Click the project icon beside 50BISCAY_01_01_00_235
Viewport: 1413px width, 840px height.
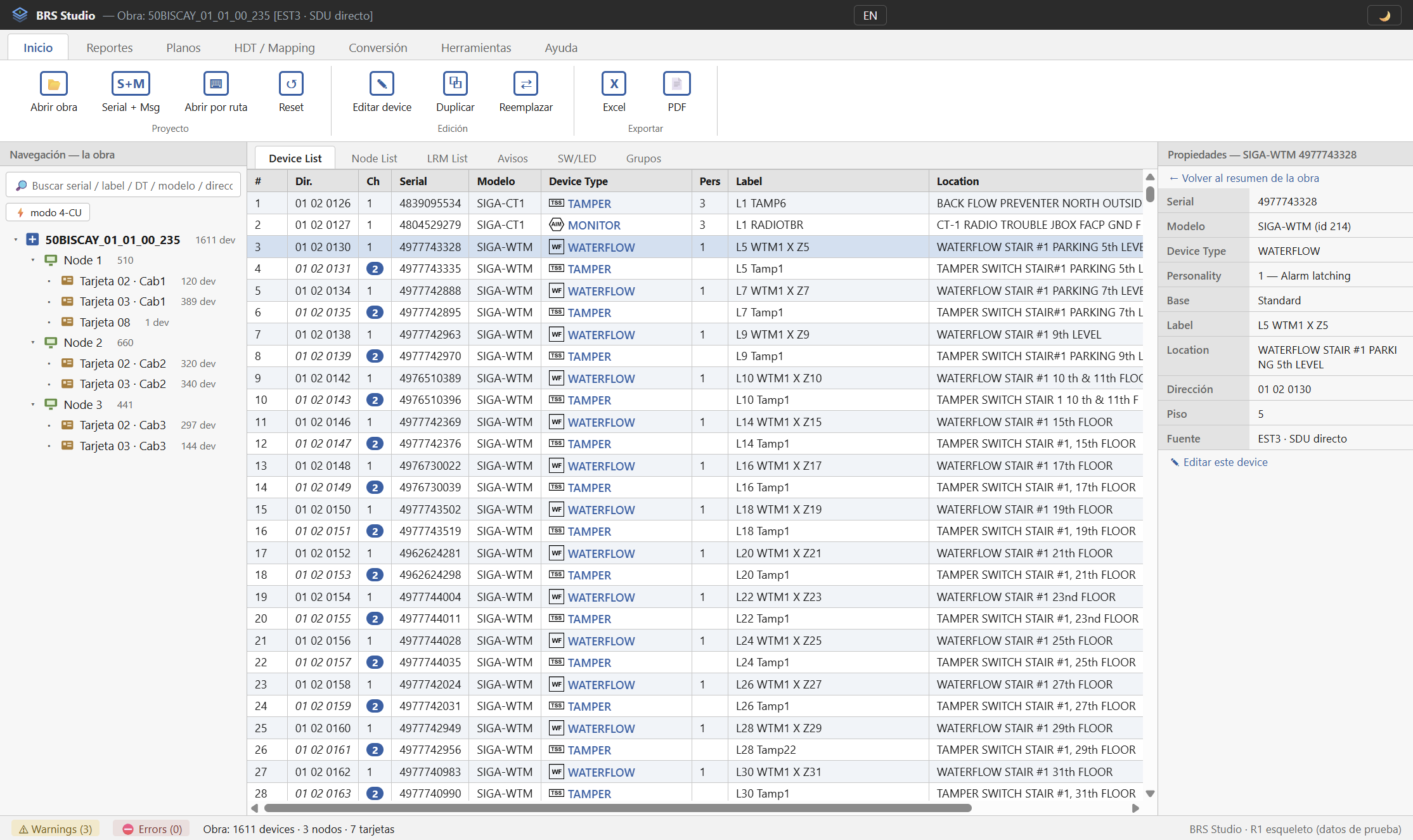click(x=32, y=239)
